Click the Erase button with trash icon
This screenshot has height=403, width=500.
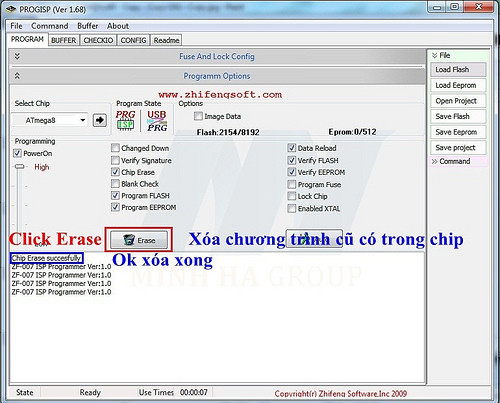[139, 240]
